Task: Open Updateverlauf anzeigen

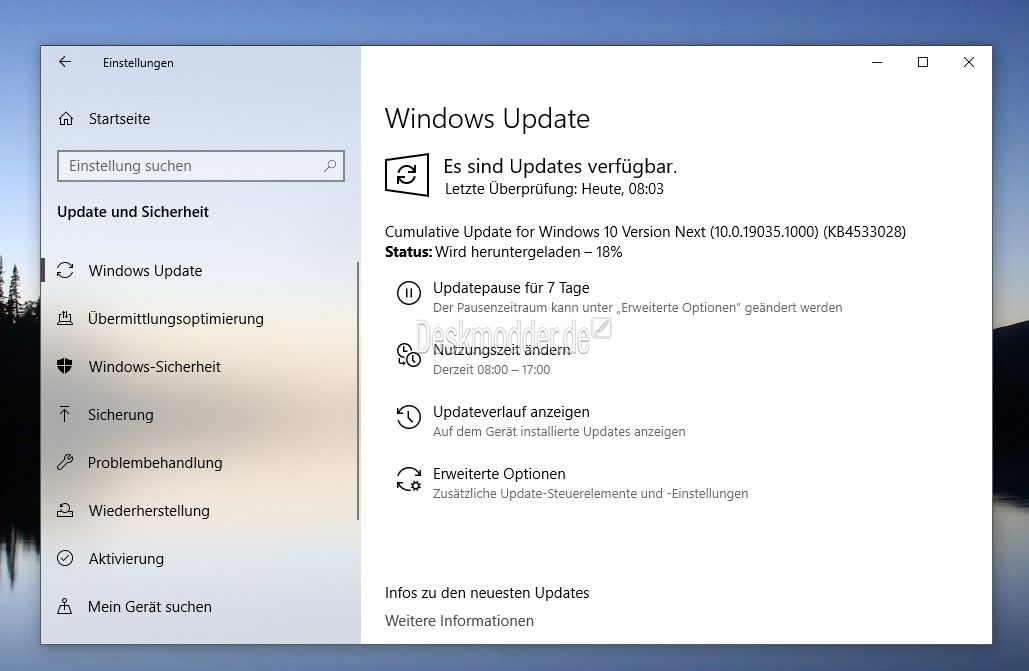Action: tap(511, 412)
